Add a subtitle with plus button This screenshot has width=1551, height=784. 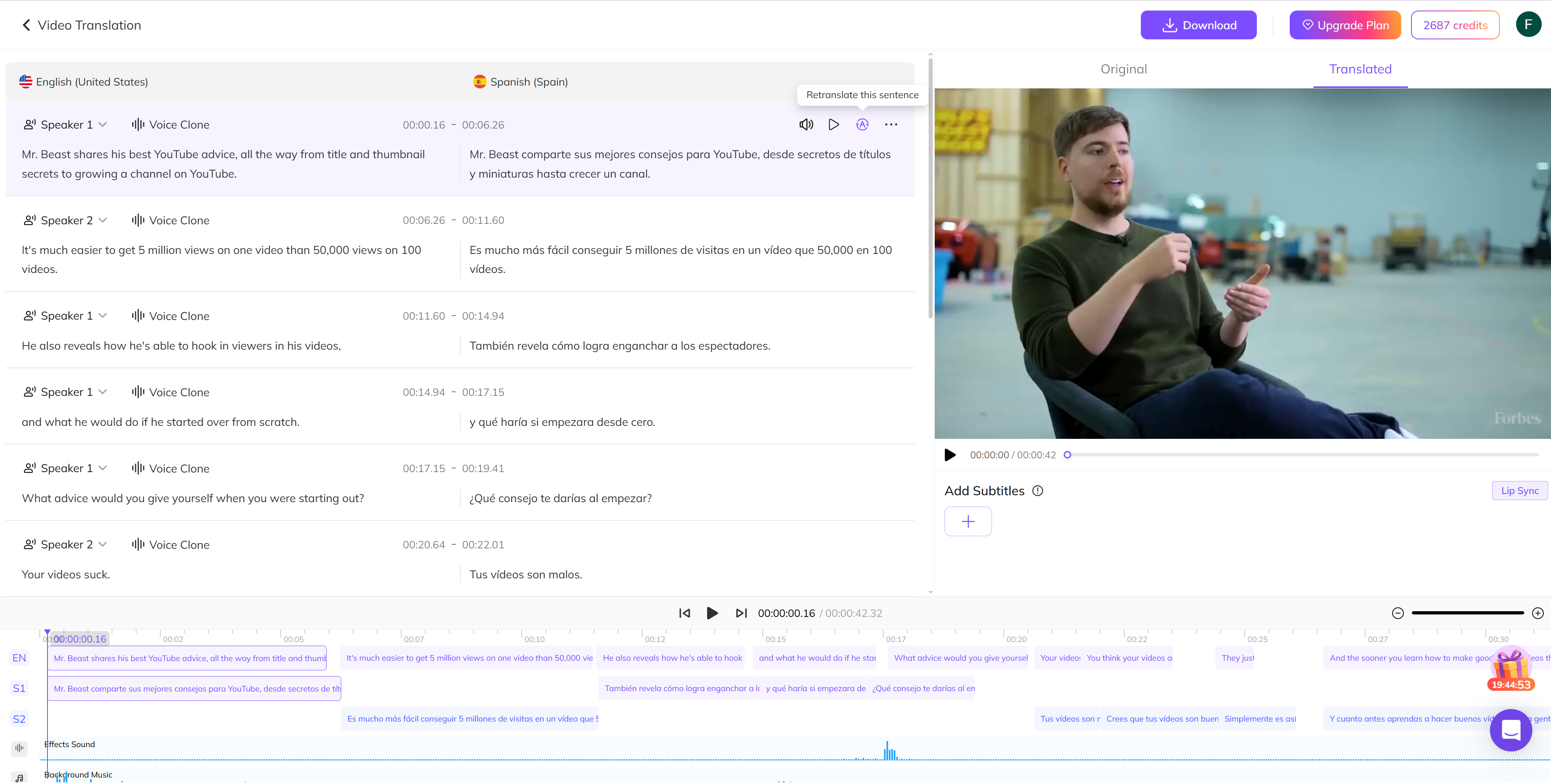point(968,522)
